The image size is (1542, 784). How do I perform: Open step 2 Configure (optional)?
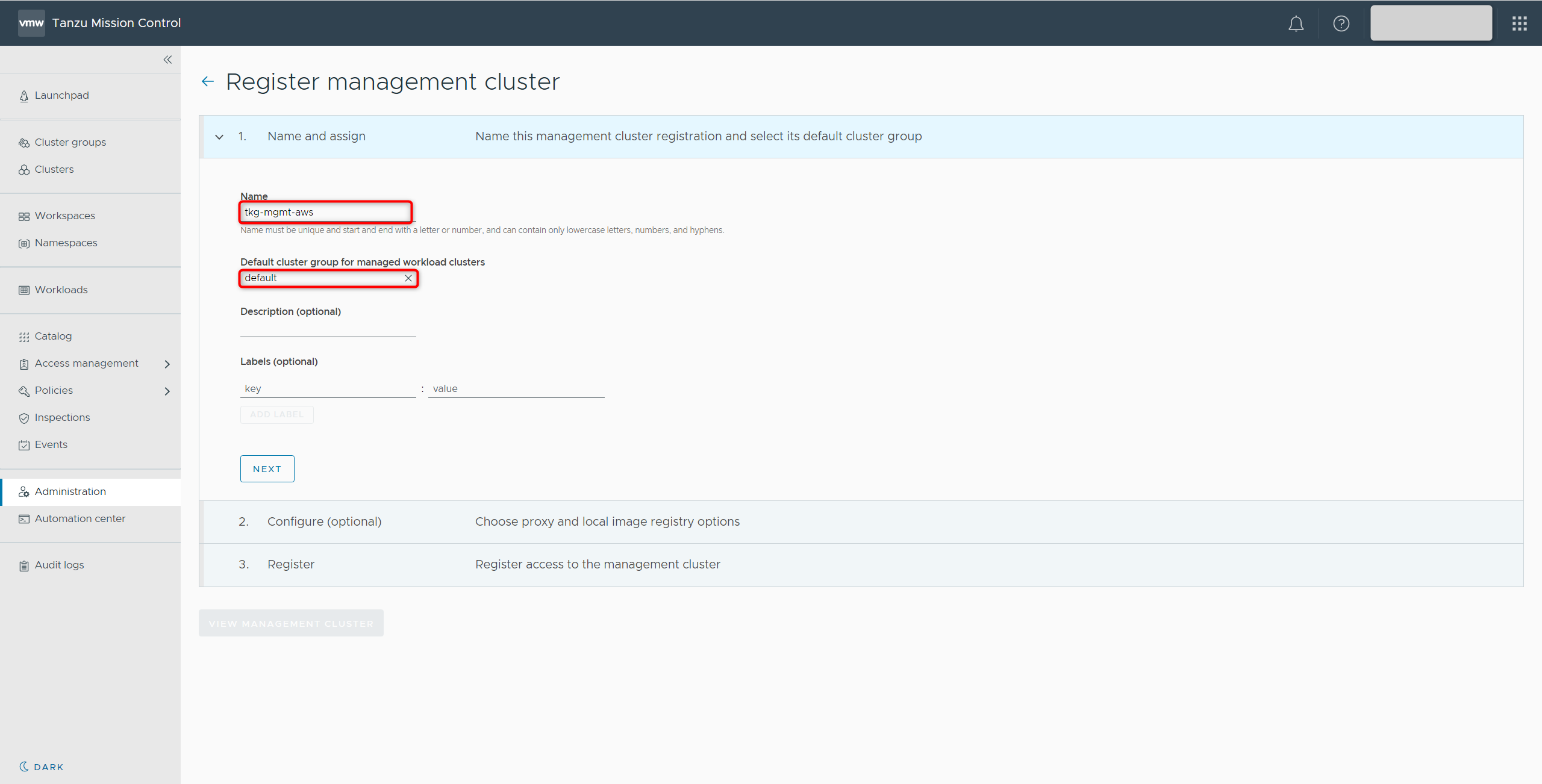point(324,522)
